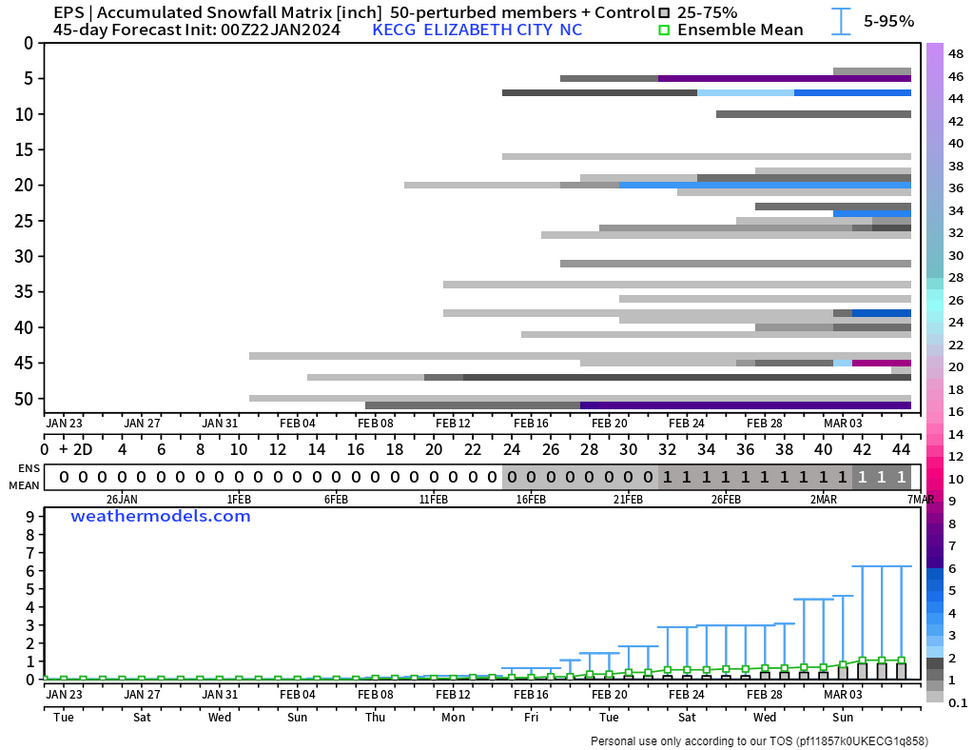Image resolution: width=974 pixels, height=750 pixels.
Task: Select the 7MAR date label under ensemble mean
Action: tap(920, 499)
